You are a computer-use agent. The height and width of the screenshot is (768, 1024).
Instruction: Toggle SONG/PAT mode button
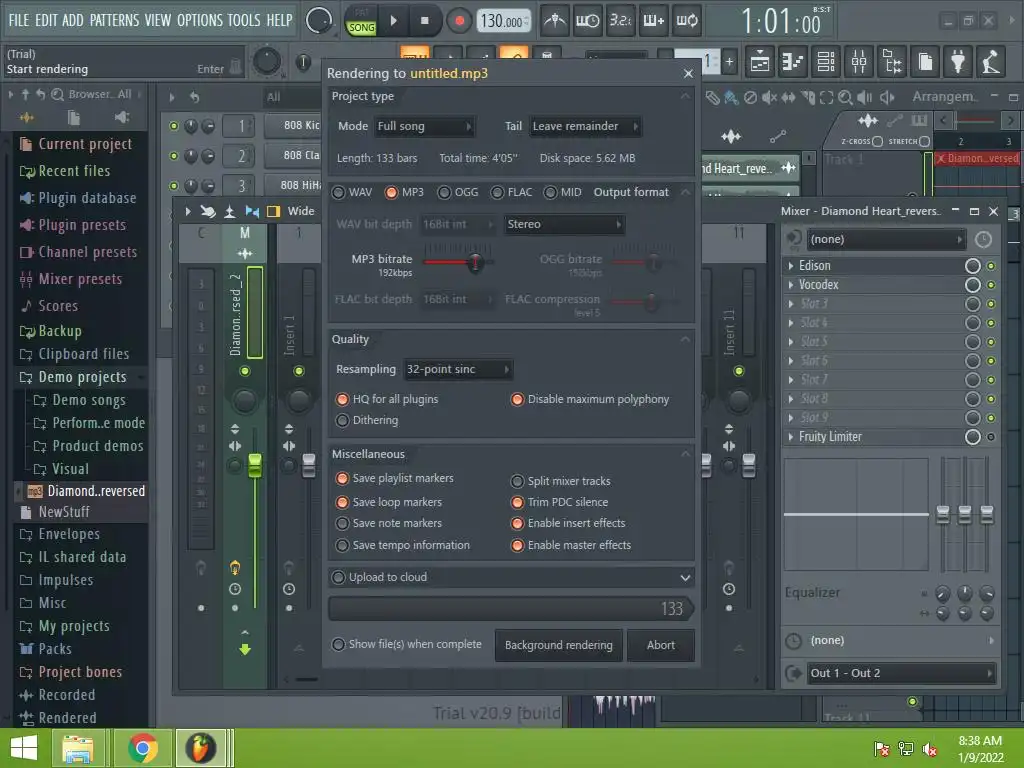click(x=361, y=21)
